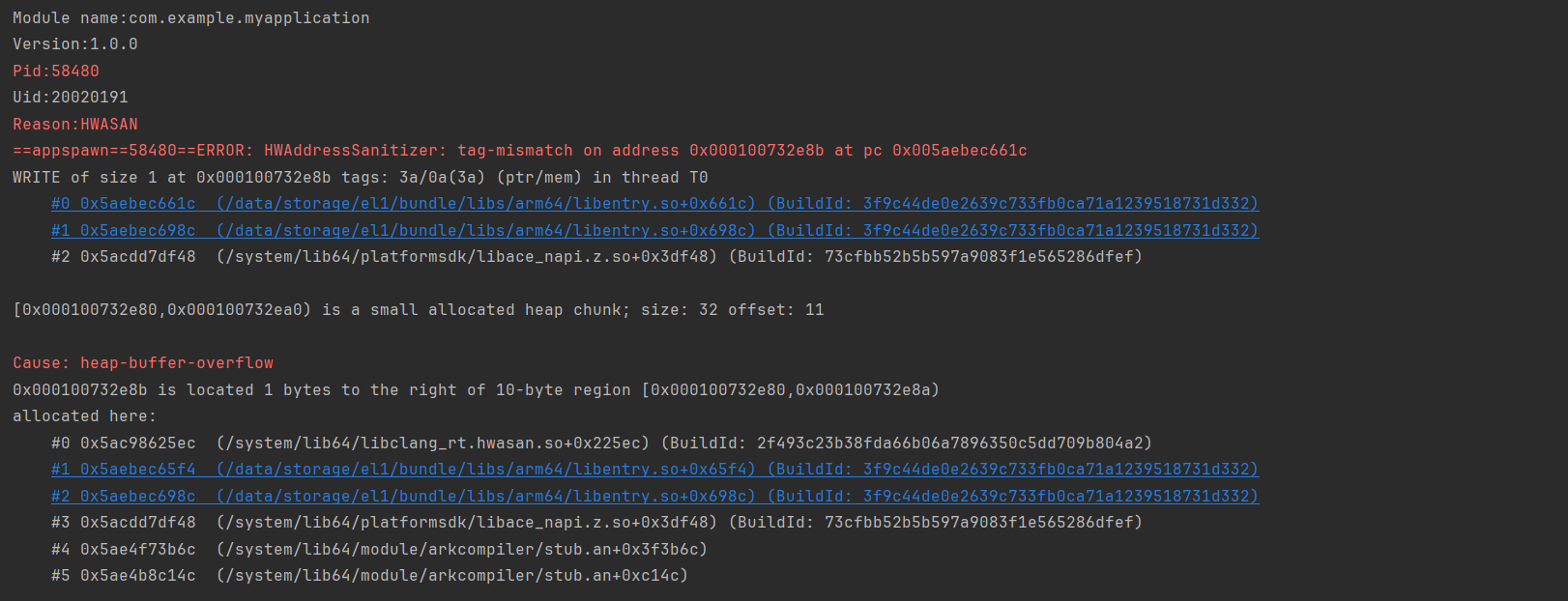Click the HWAddressSanitizer tag-mismatch error line

tap(519, 151)
